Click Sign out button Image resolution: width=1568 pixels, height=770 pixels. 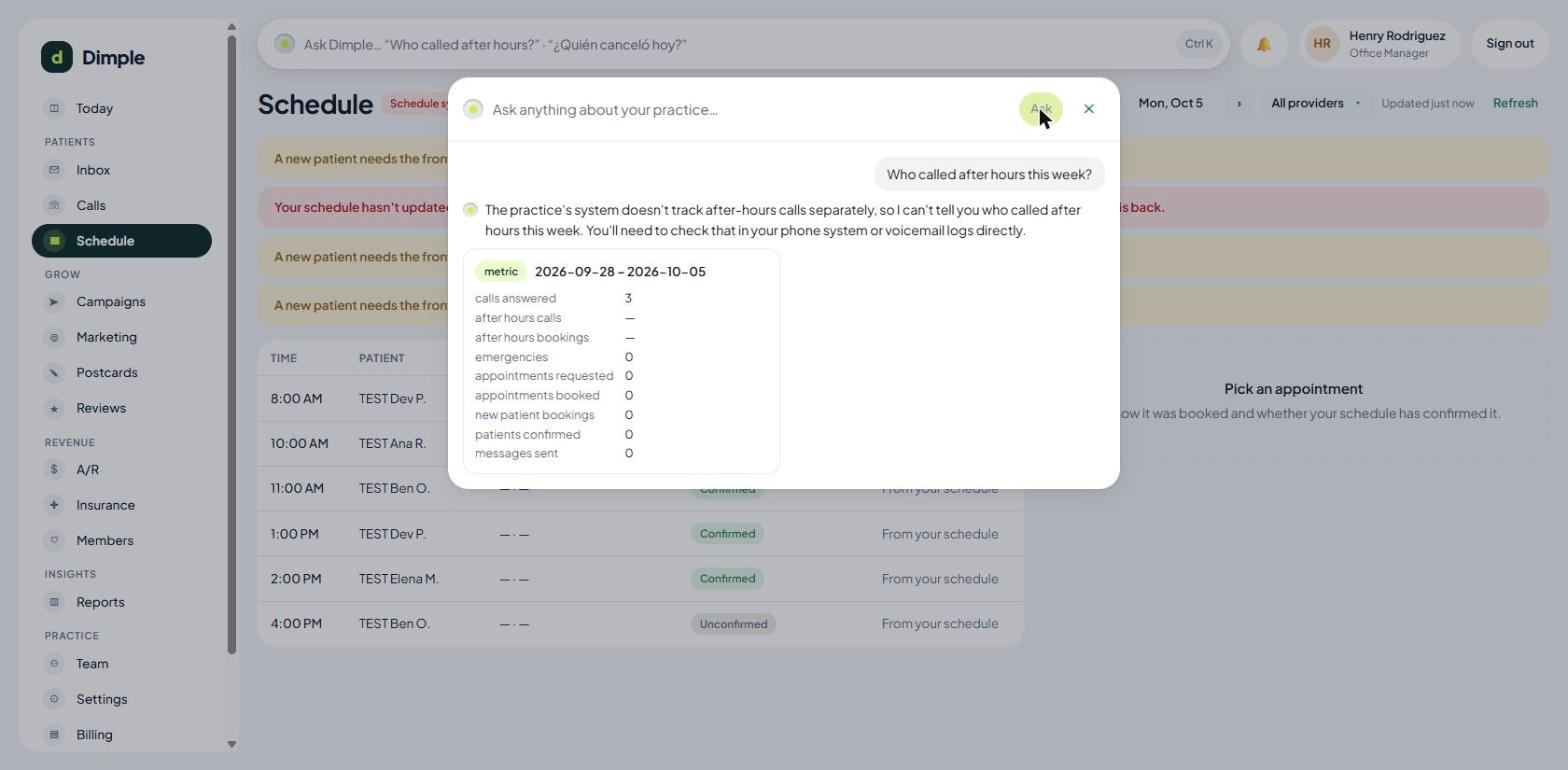click(x=1510, y=44)
